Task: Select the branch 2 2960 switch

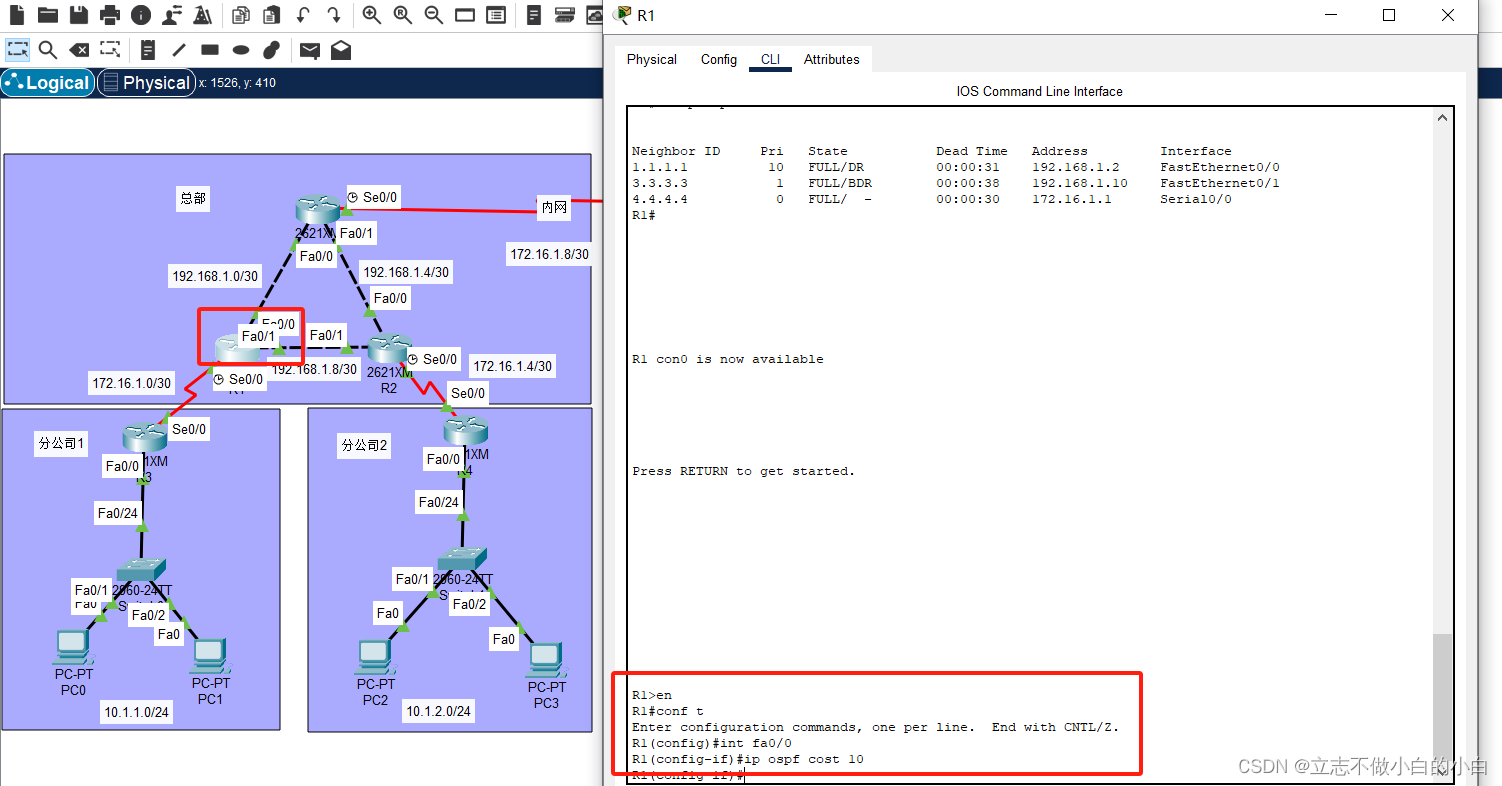Action: point(463,558)
